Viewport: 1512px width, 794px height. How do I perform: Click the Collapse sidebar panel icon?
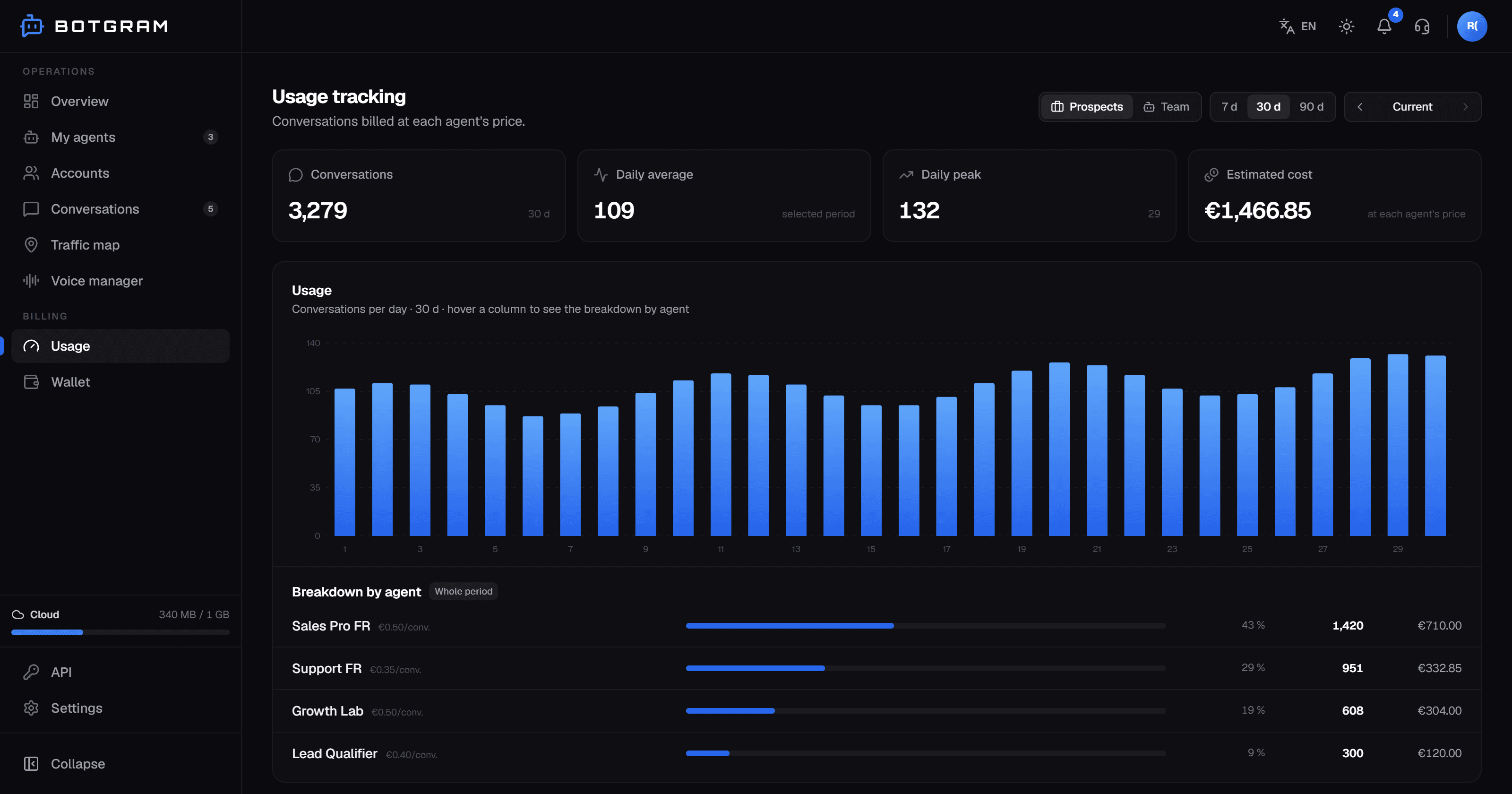pos(31,763)
